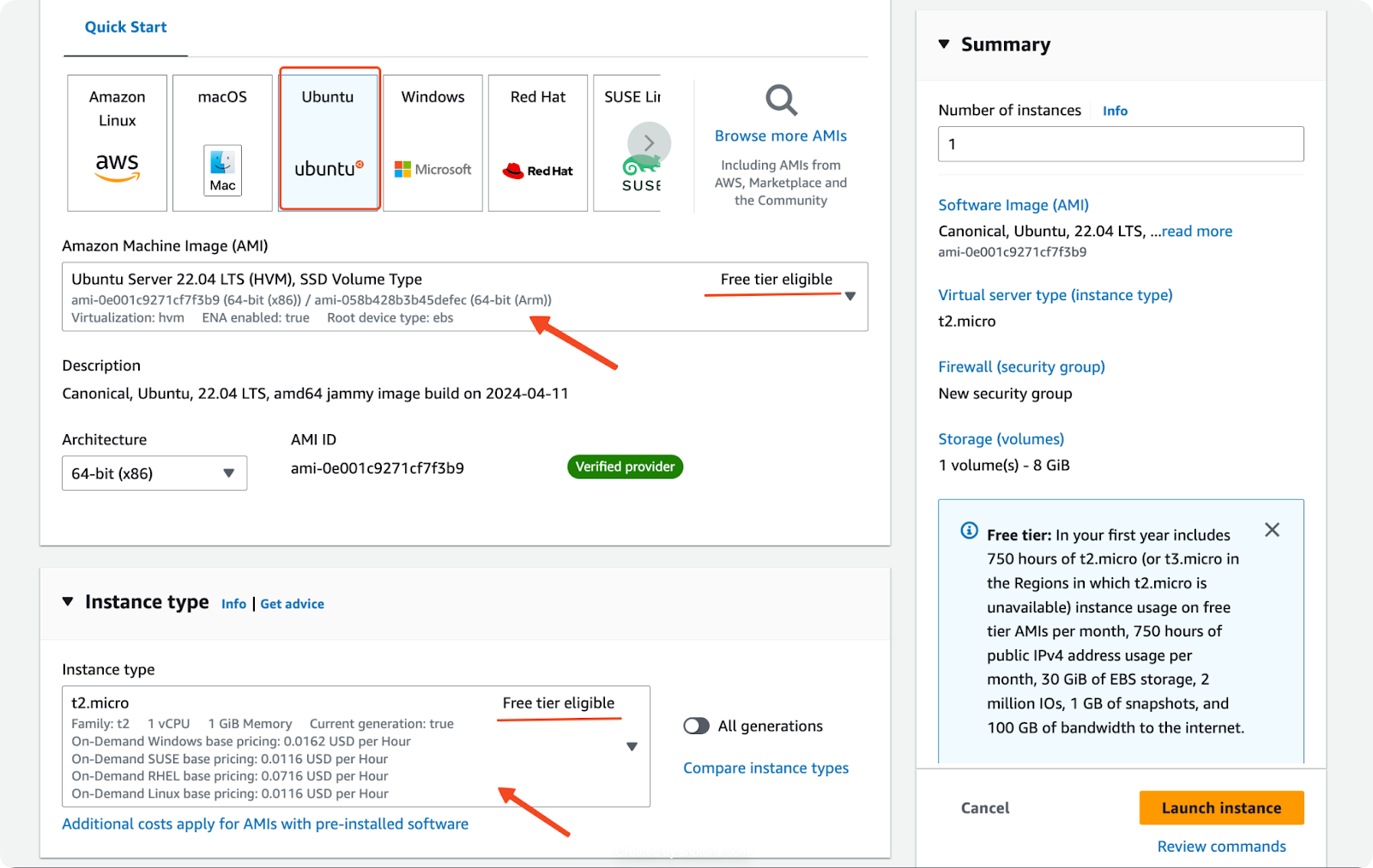
Task: Collapse the Instance type section
Action: (x=69, y=602)
